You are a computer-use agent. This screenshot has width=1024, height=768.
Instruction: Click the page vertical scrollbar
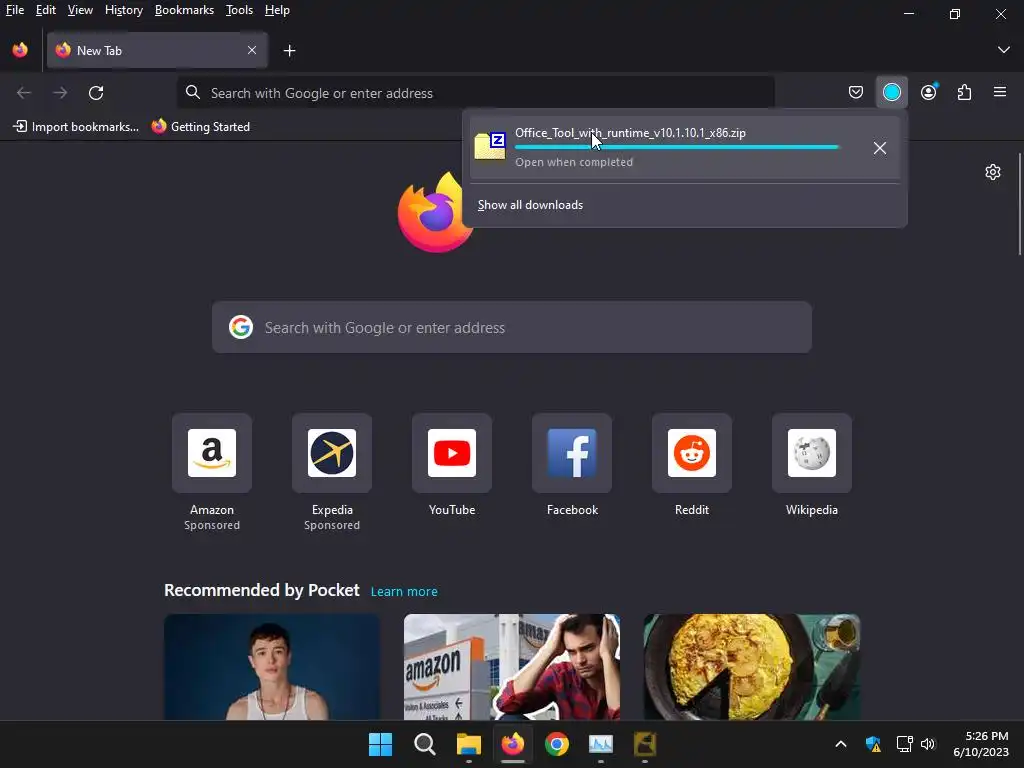click(x=1019, y=204)
